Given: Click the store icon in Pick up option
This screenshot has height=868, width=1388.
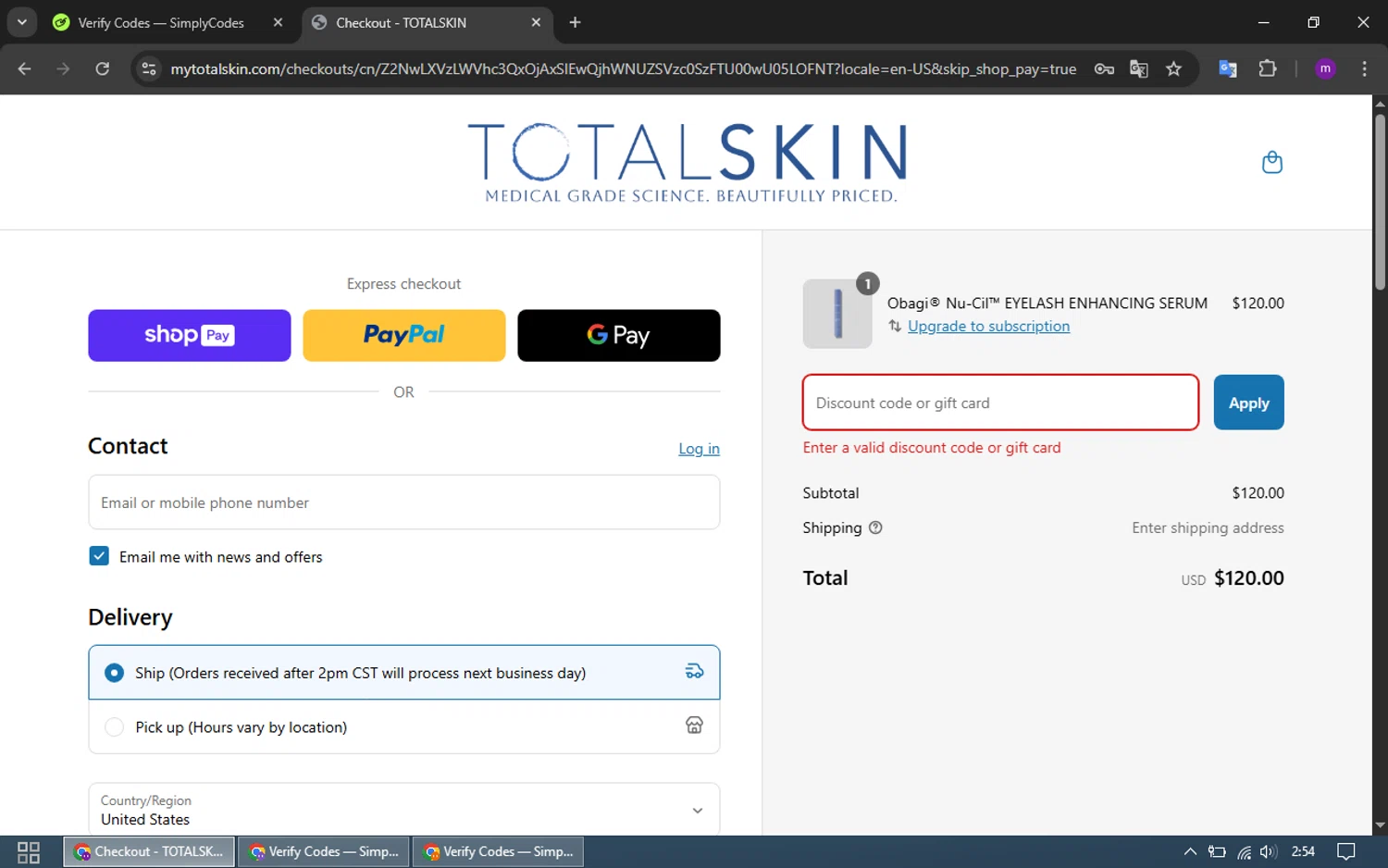Looking at the screenshot, I should tap(694, 725).
